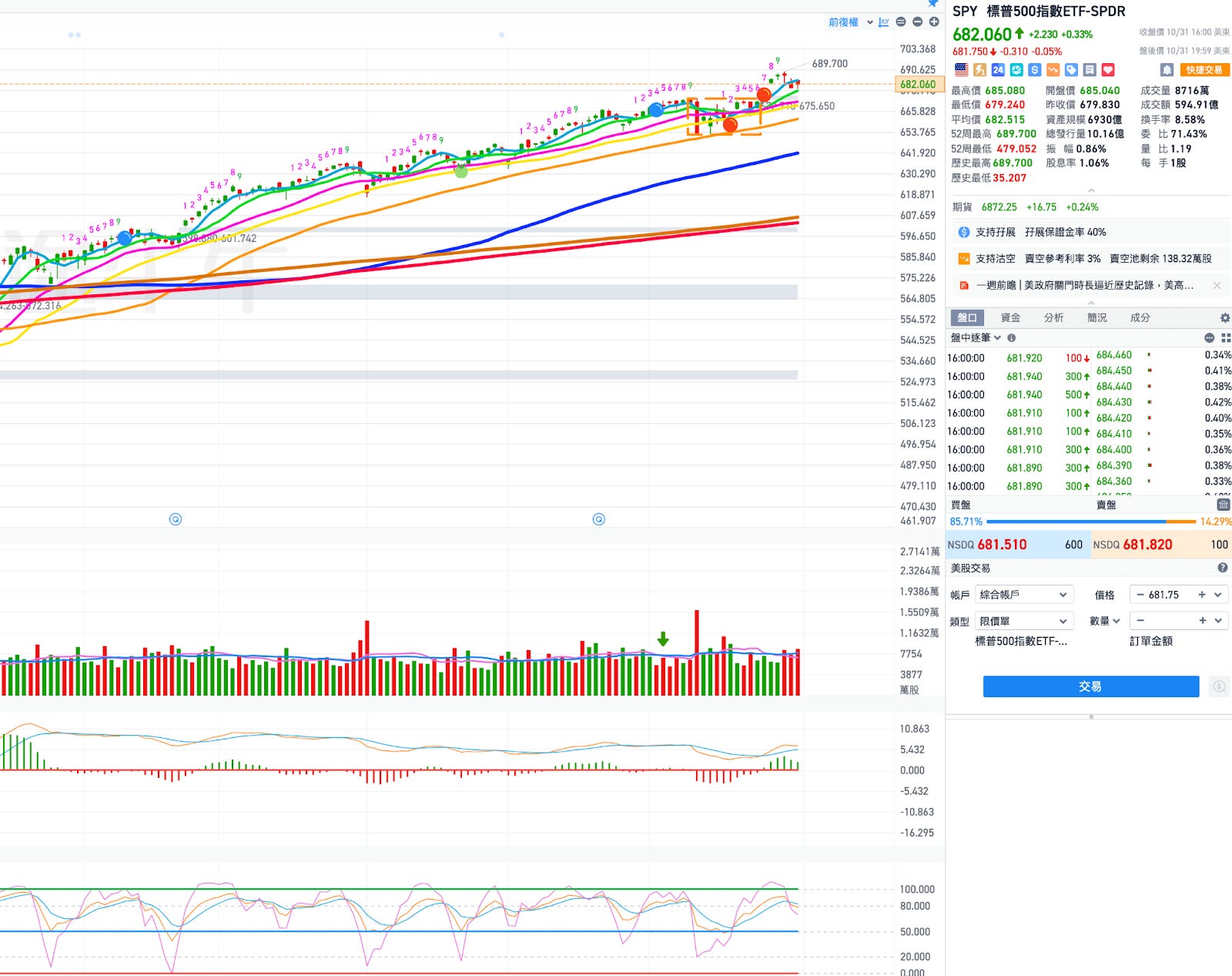The image size is (1232, 976).
Task: Click the blue price tag icon
Action: click(1071, 69)
